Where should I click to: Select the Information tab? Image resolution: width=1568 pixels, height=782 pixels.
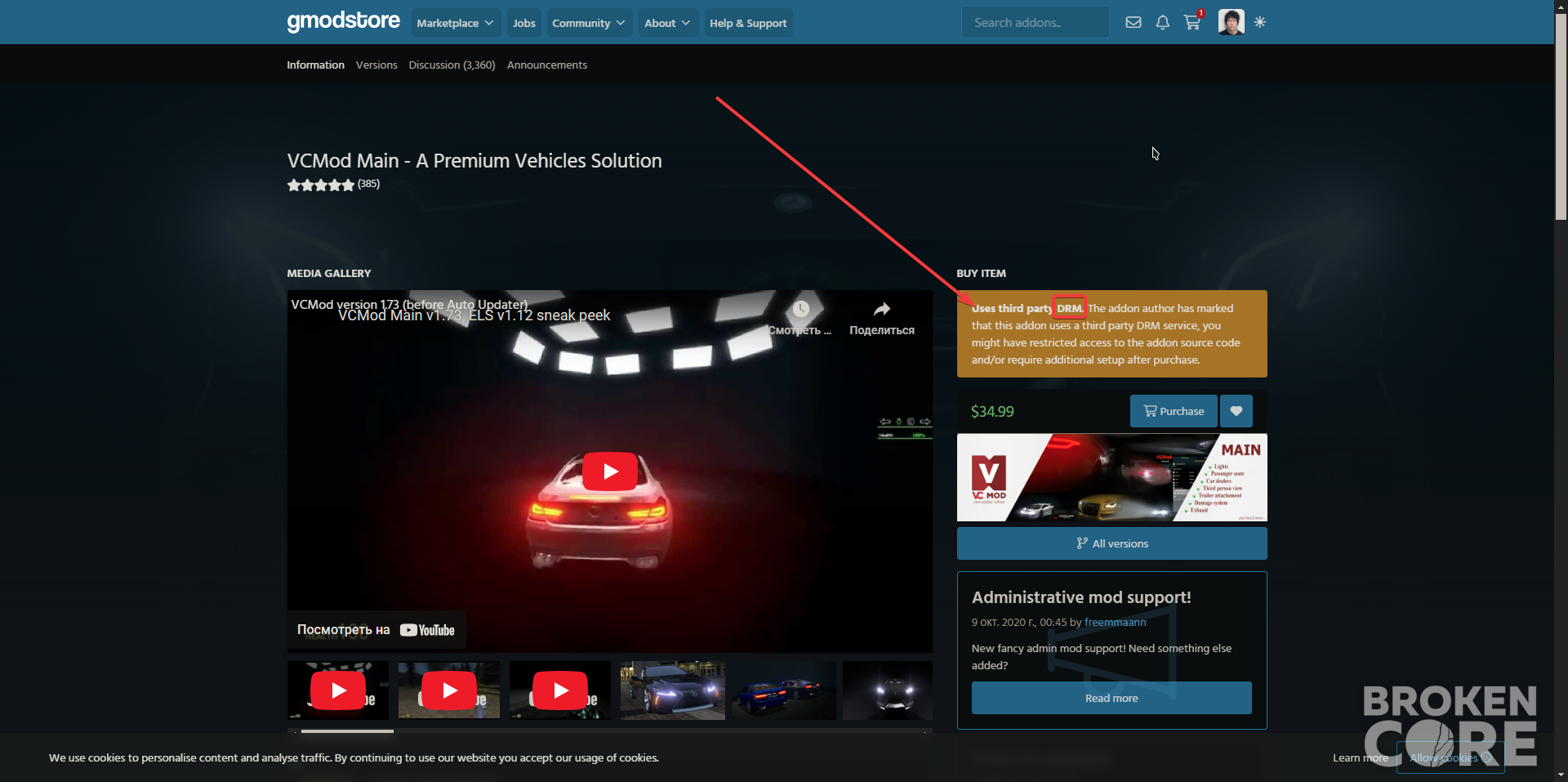tap(315, 65)
